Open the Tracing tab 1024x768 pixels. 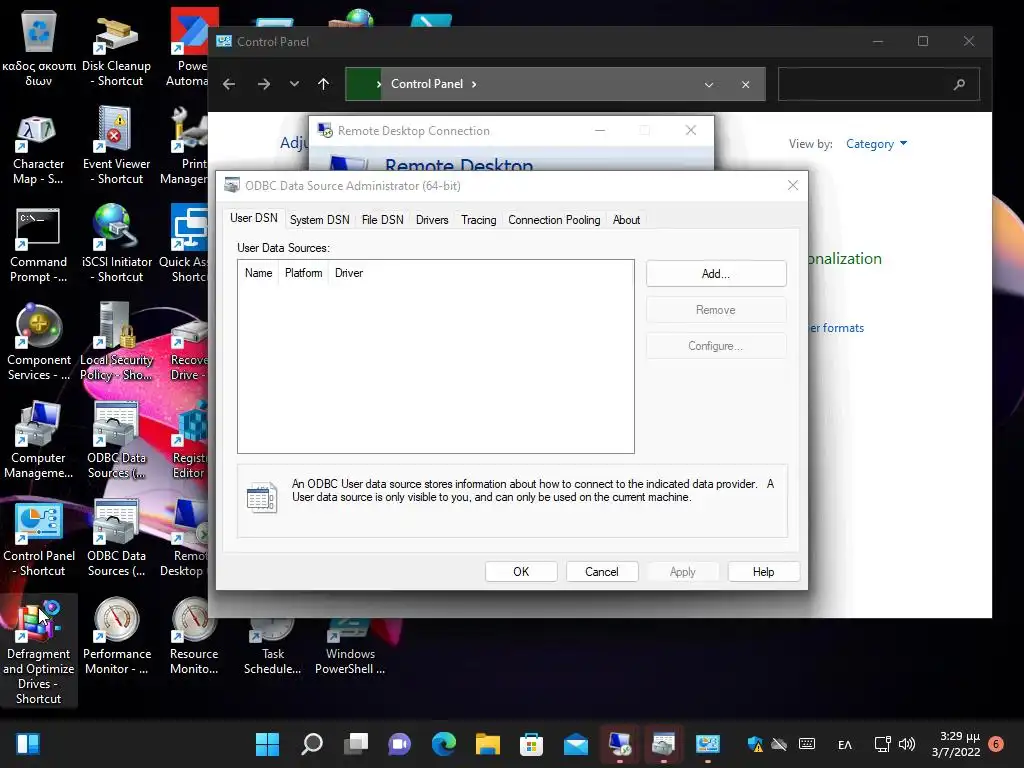479,220
